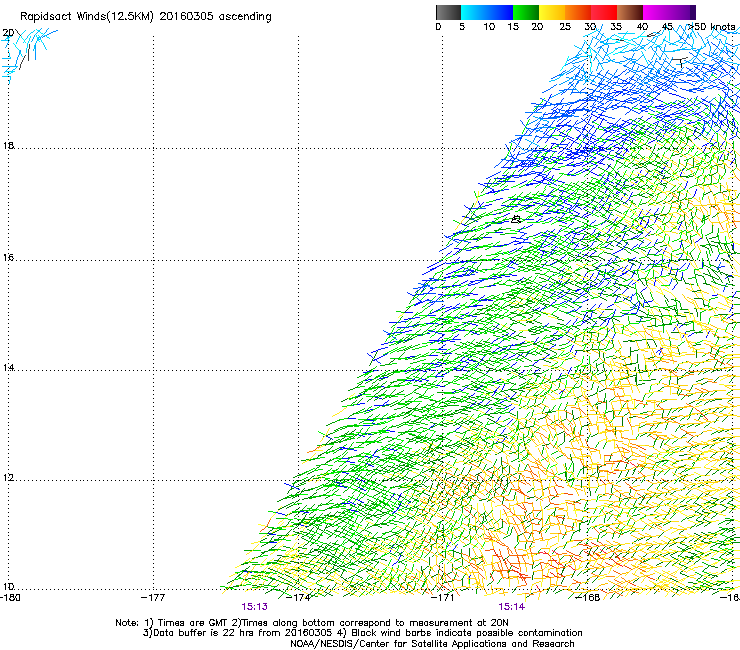Screen dimensions: 740x650
Task: Click the longitude label -168
Action: (588, 598)
